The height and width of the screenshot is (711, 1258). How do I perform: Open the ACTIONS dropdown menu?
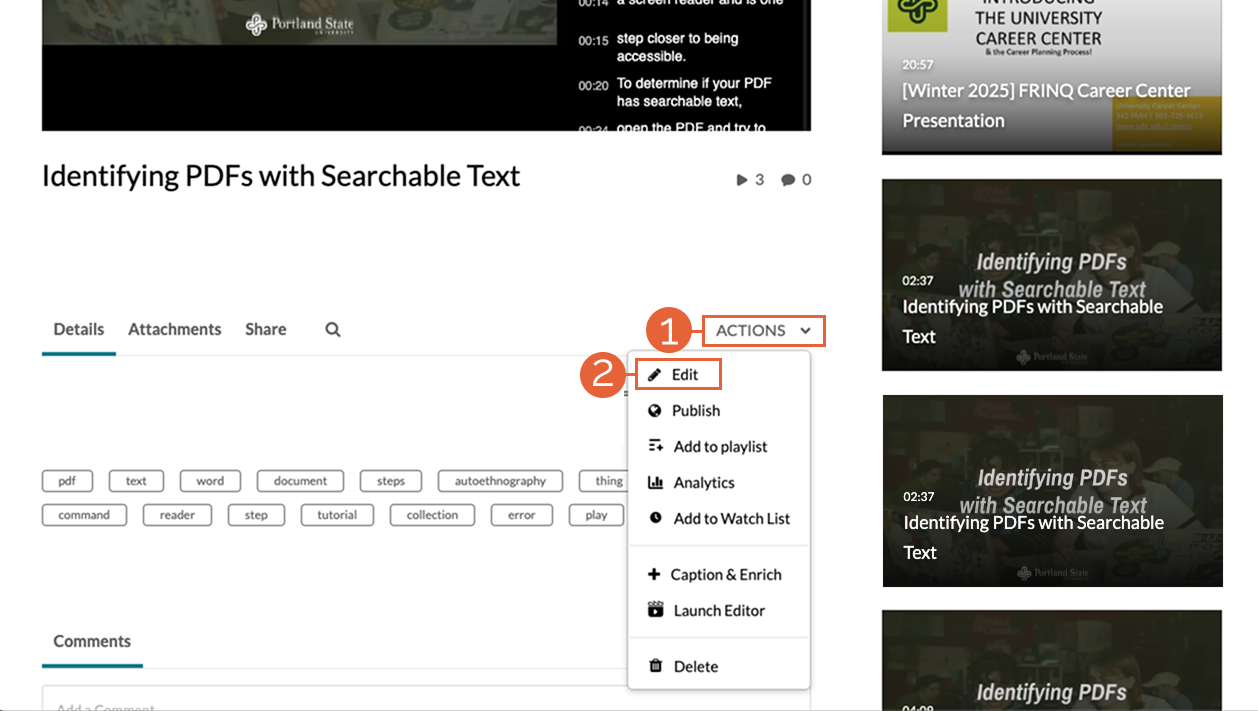coord(764,331)
